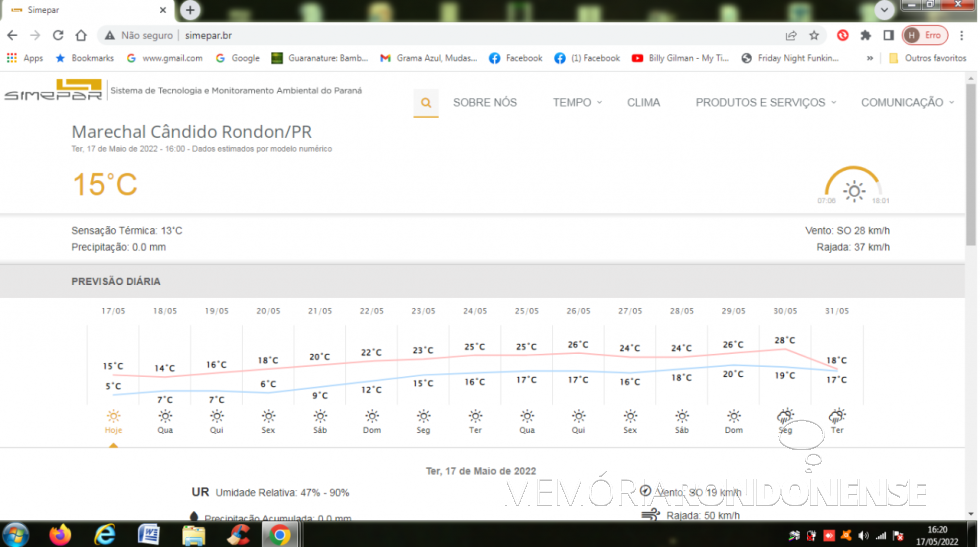Show hidden bookmarks with the chevron
Image resolution: width=980 pixels, height=547 pixels.
pyautogui.click(x=870, y=58)
